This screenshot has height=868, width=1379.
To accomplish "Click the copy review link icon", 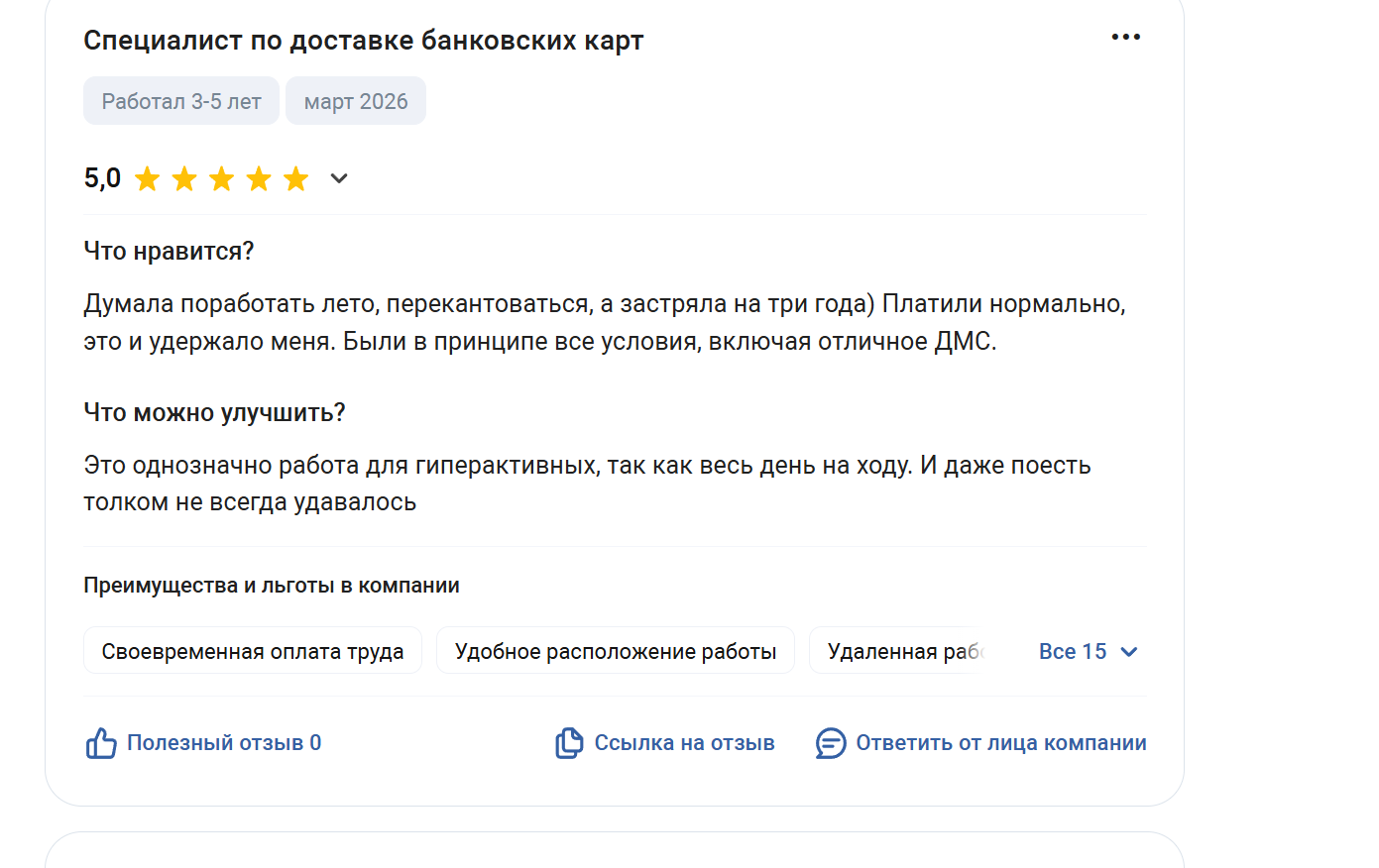I will click(569, 743).
